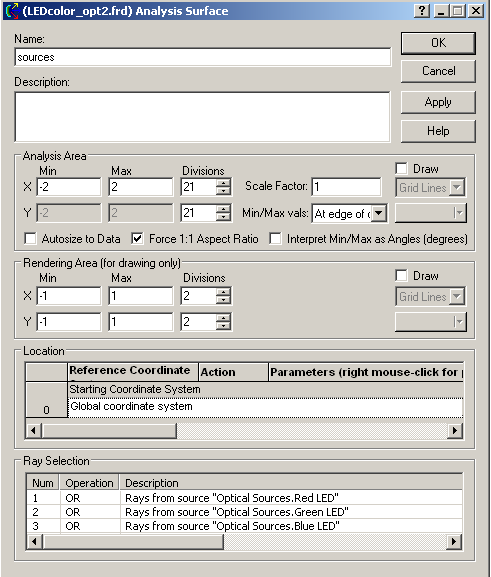Click Location scrollbar left arrow

tap(34, 431)
